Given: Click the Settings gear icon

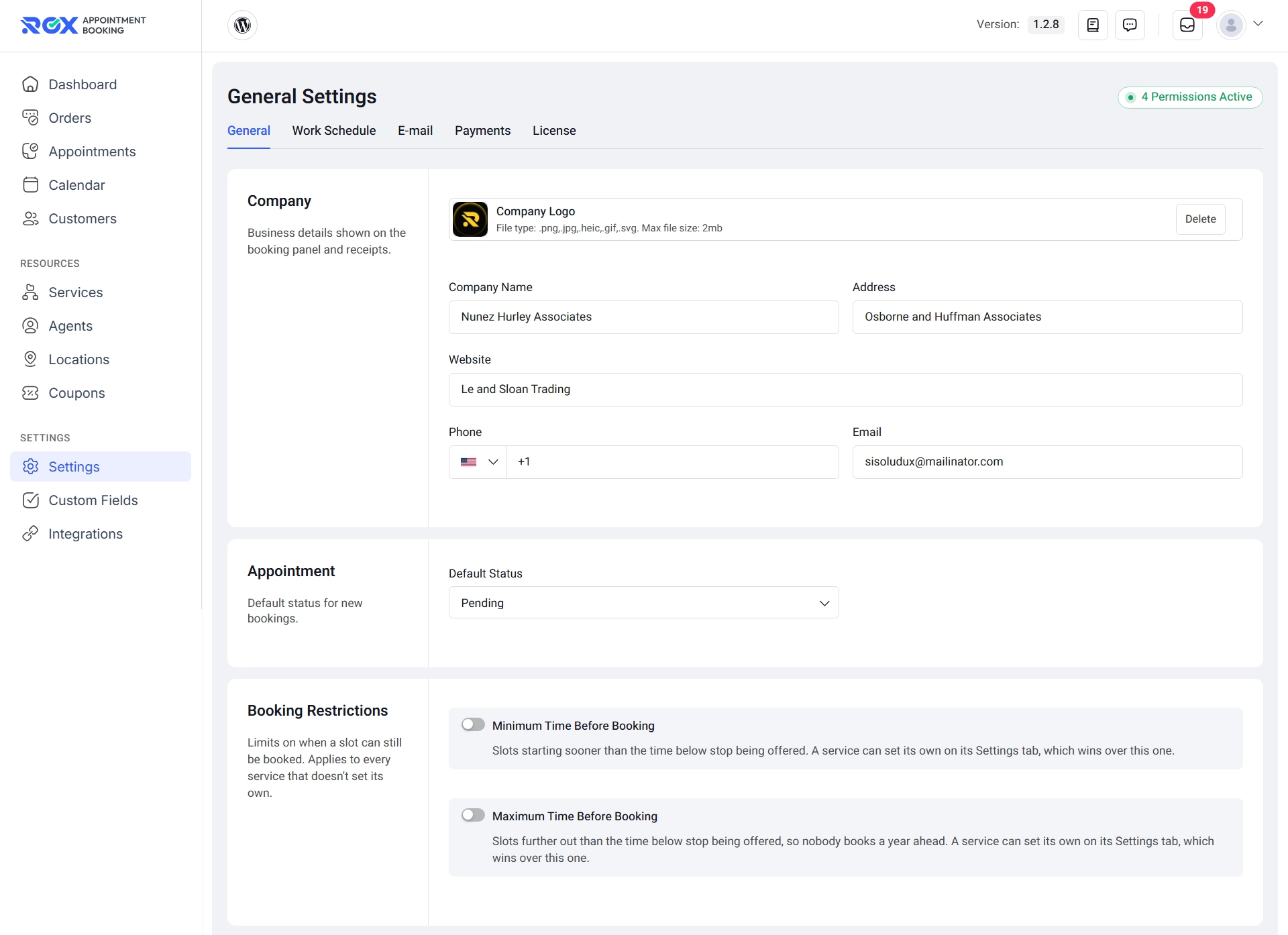Looking at the screenshot, I should [x=30, y=467].
